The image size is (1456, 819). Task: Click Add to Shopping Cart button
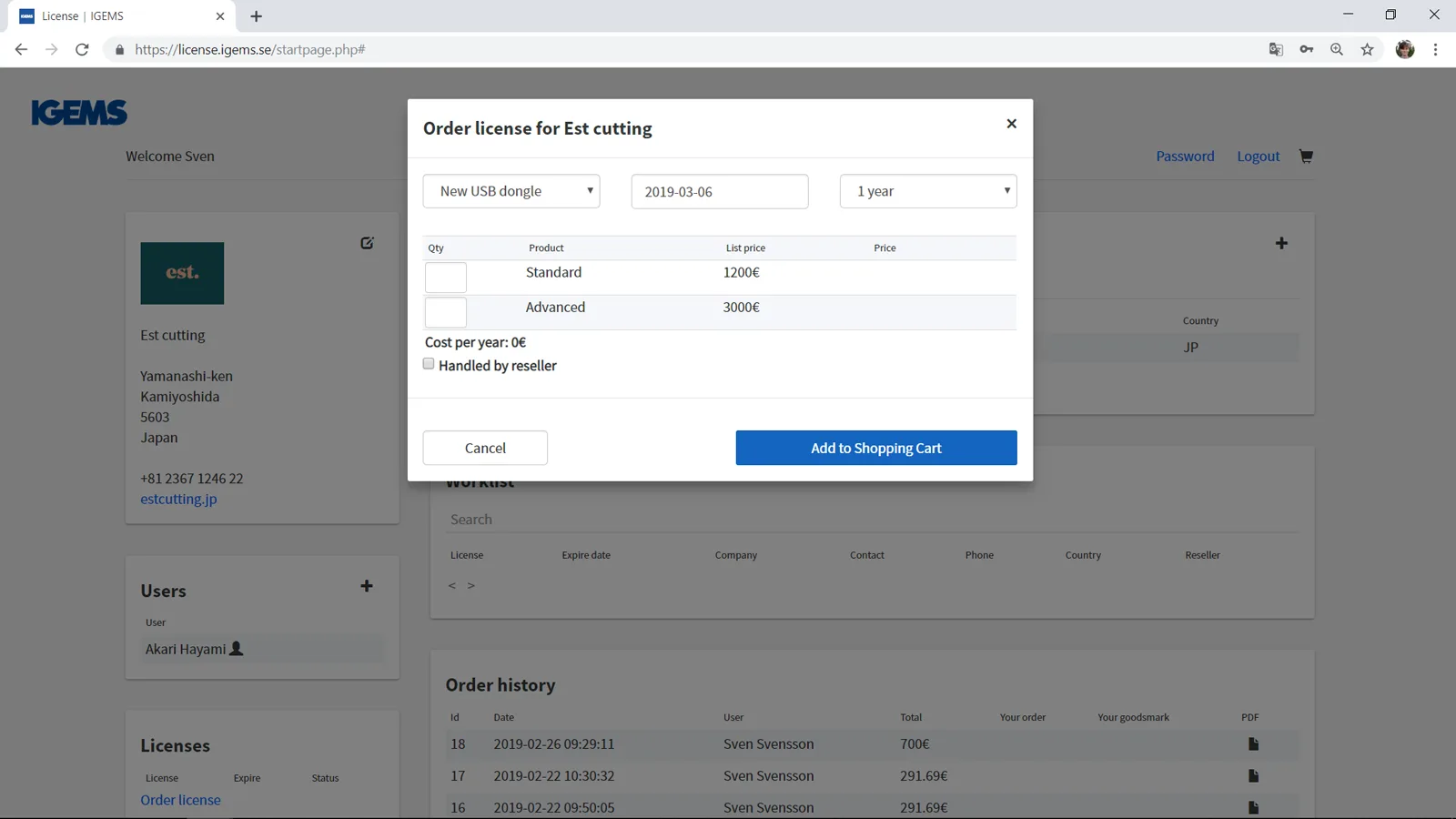(875, 448)
